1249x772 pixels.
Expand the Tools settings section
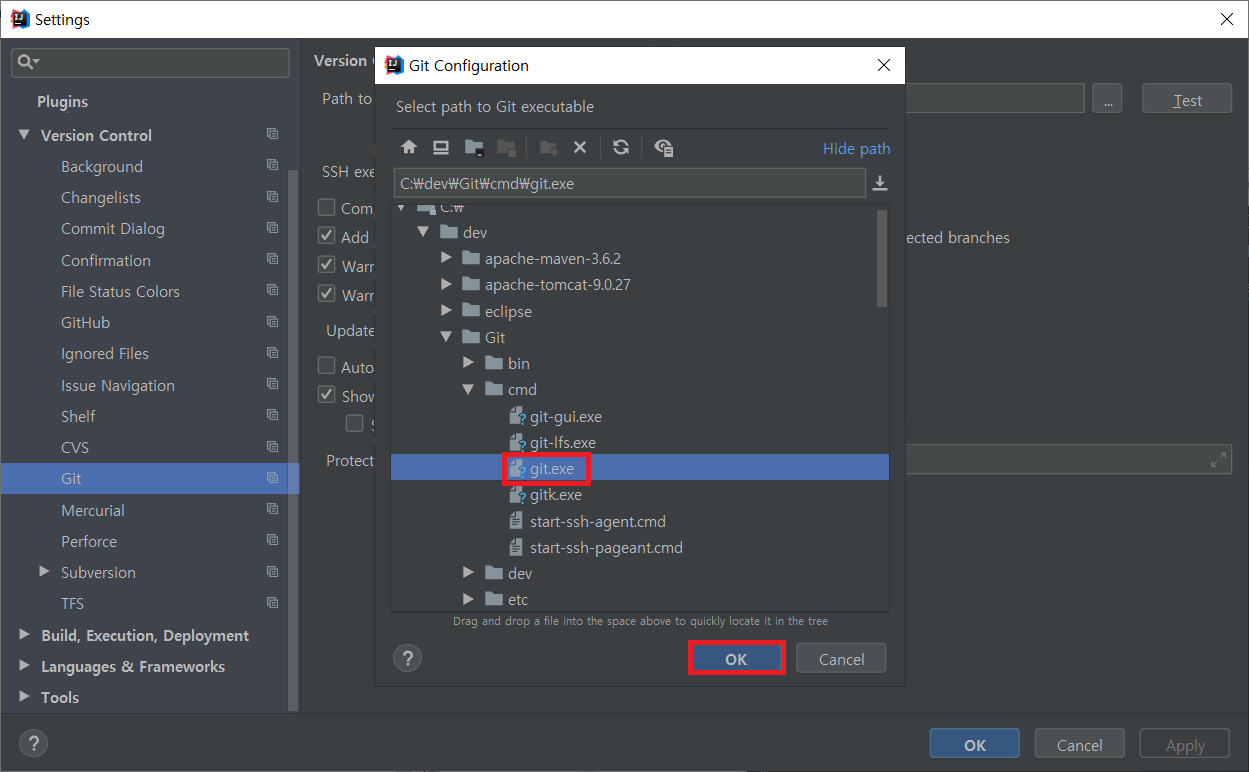click(x=24, y=696)
